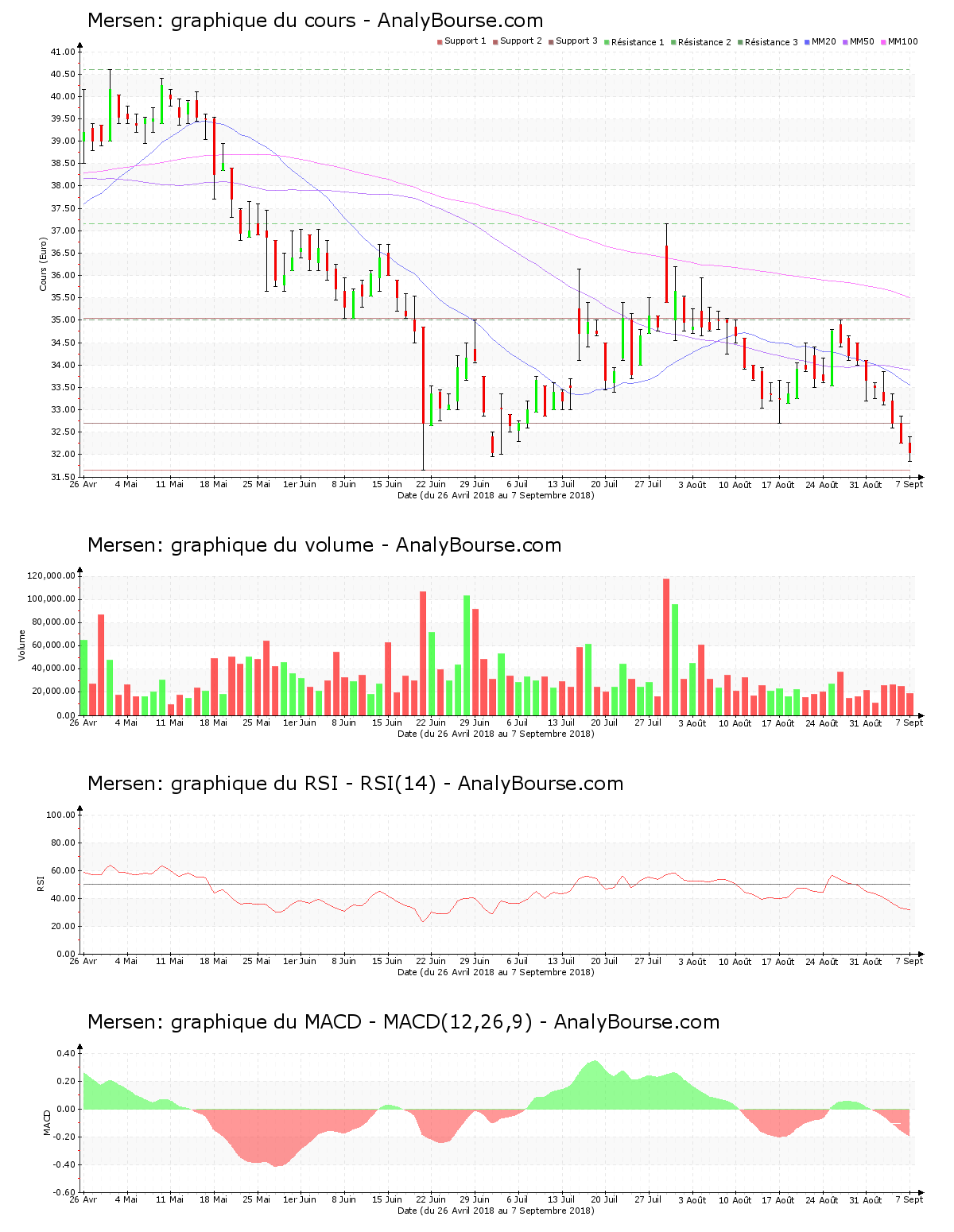Select the Résistance 3 legend entry

pyautogui.click(x=768, y=42)
